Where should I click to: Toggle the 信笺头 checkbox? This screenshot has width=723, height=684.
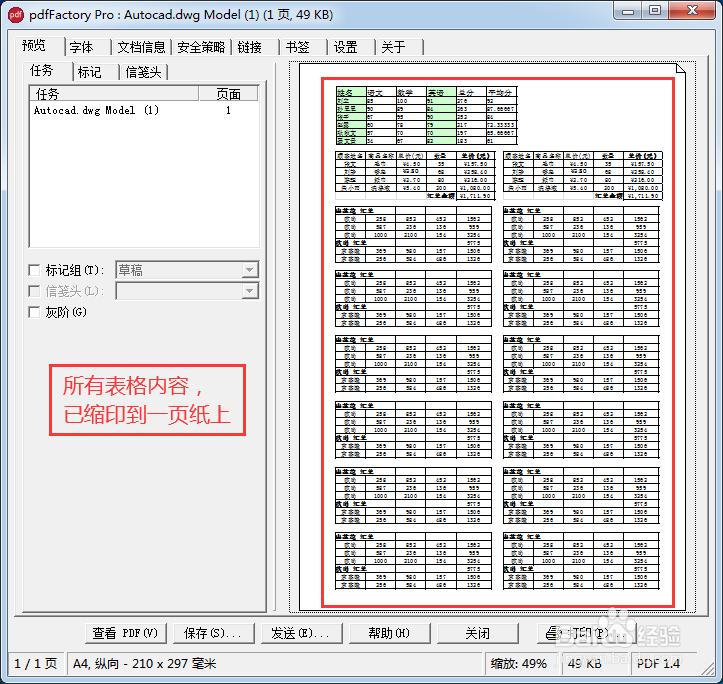coord(34,291)
